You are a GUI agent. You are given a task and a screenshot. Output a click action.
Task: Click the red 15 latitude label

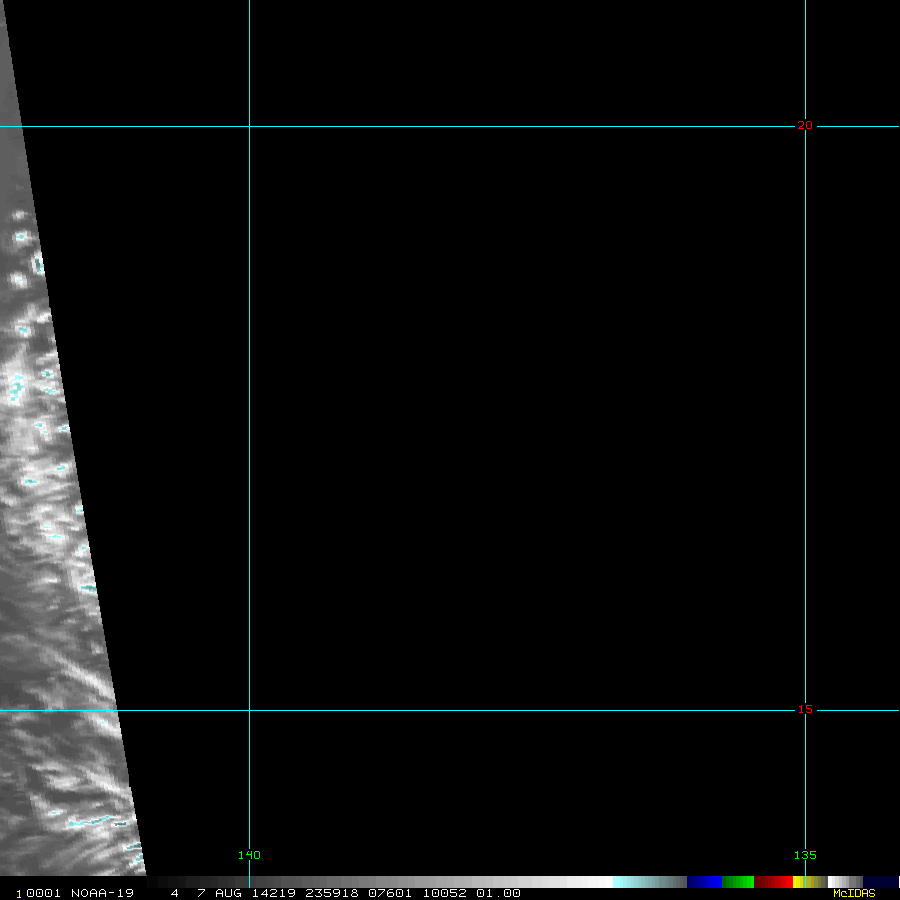coord(804,710)
